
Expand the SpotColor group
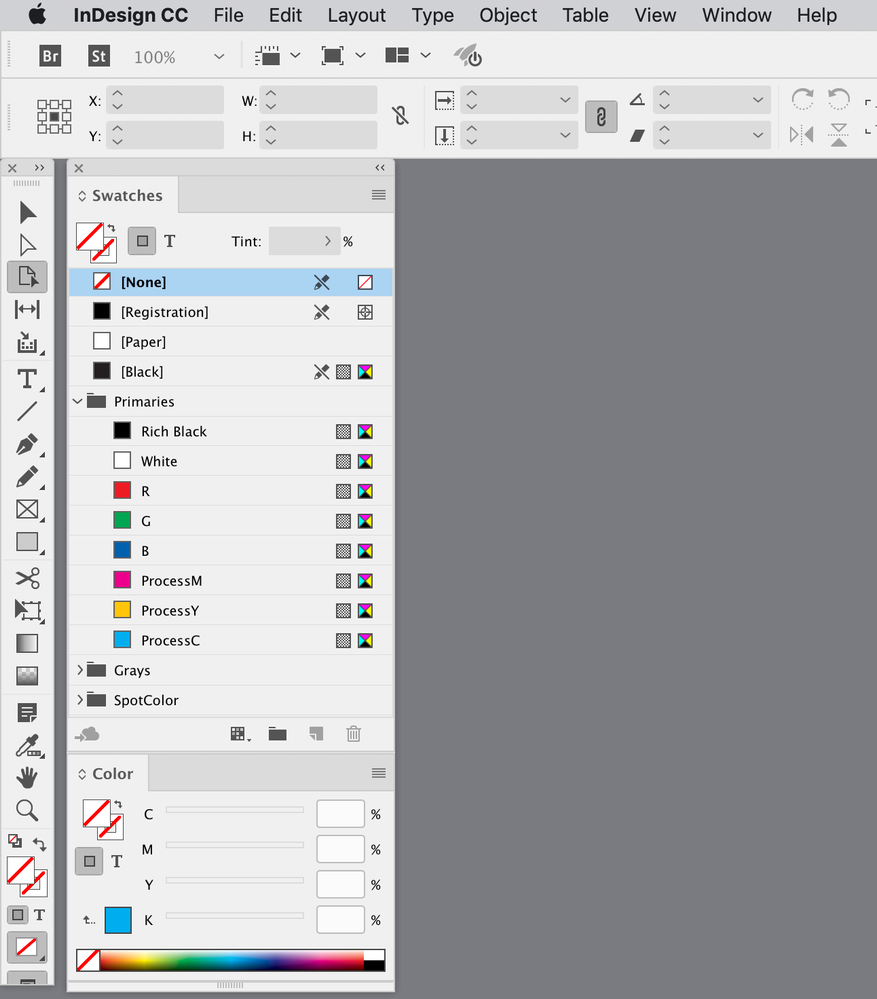(80, 700)
